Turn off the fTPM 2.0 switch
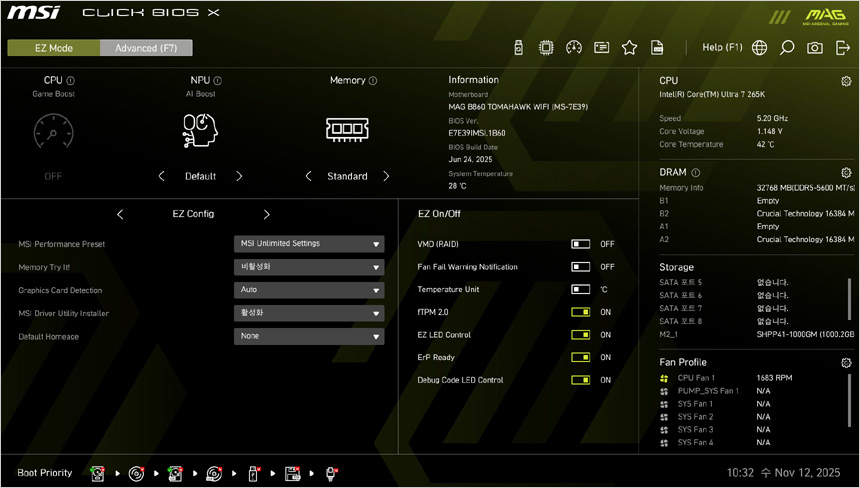The image size is (860, 488). pos(580,312)
